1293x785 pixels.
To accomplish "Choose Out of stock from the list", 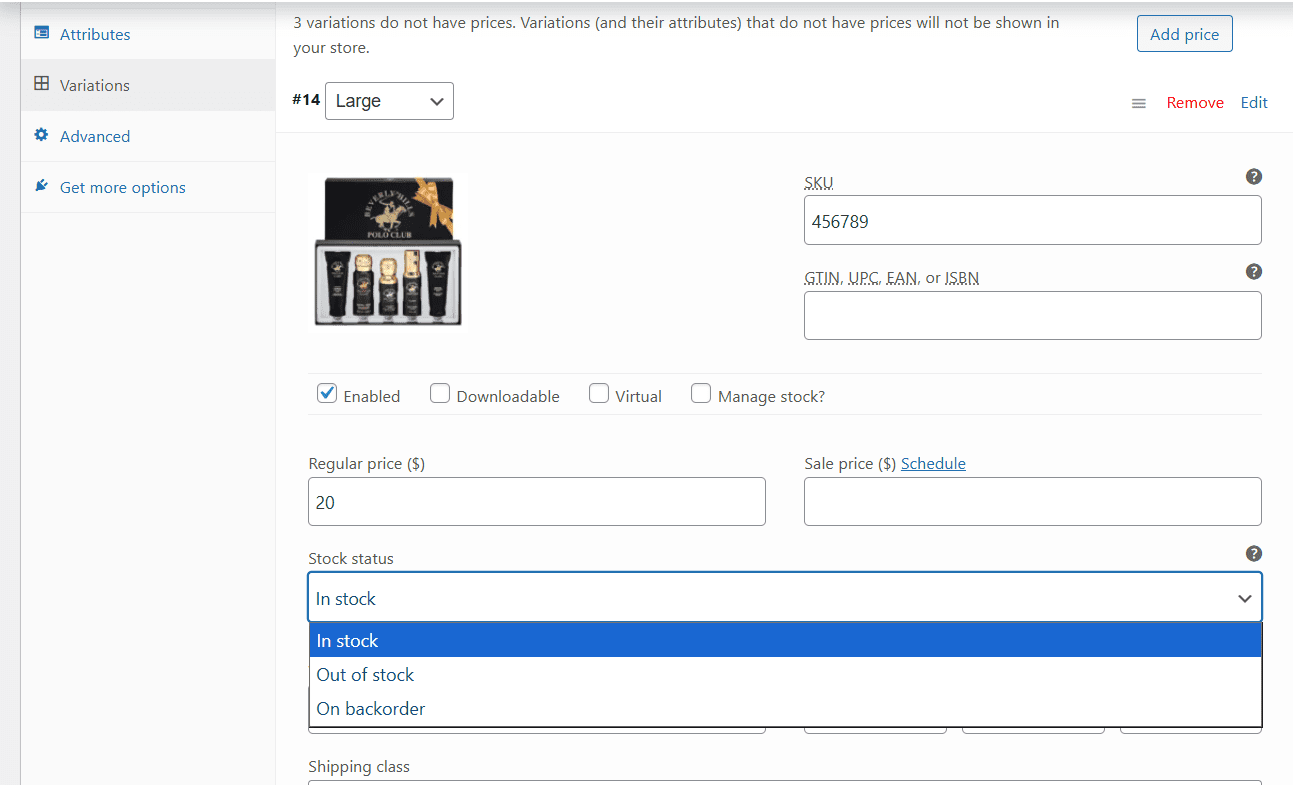I will (365, 675).
